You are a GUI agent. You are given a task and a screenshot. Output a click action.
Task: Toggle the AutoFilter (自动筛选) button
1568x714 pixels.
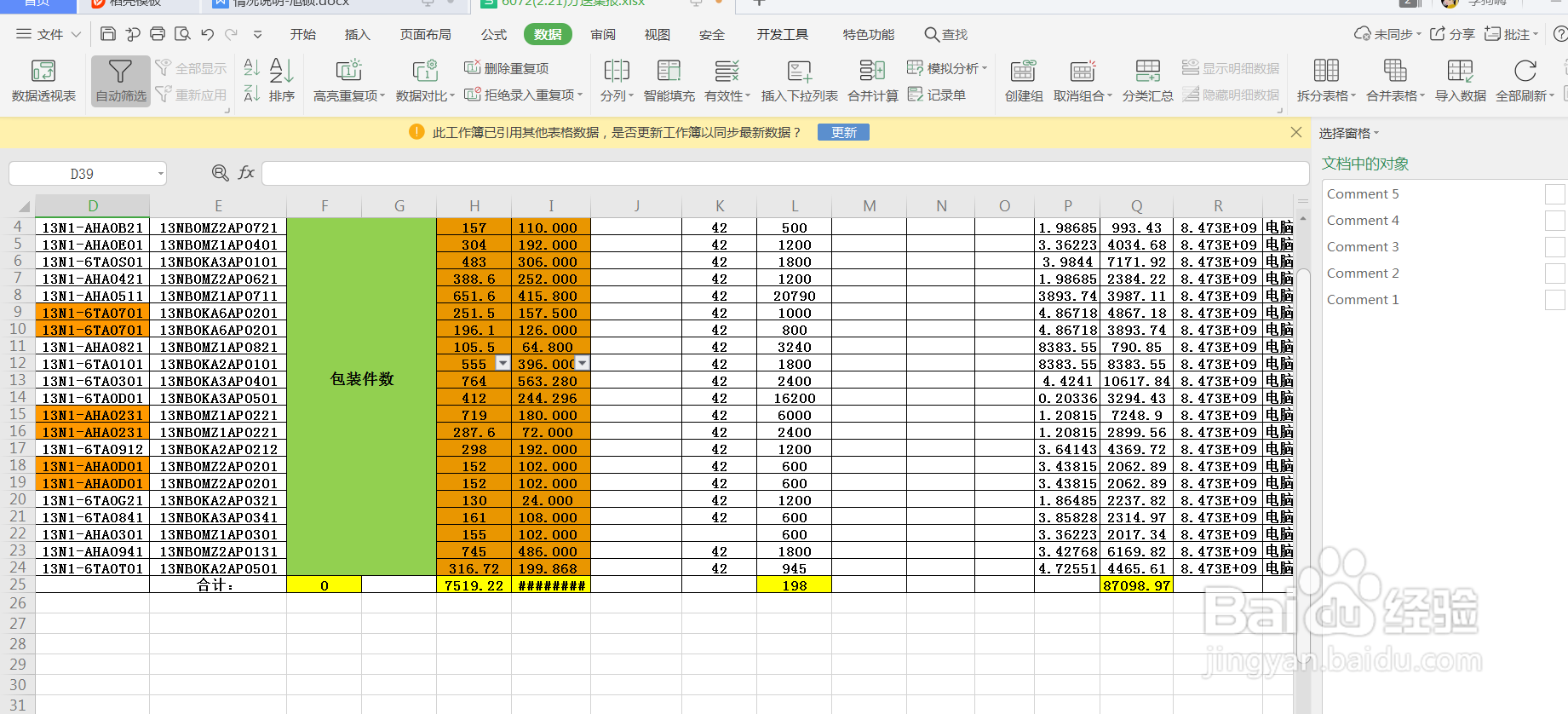(120, 81)
